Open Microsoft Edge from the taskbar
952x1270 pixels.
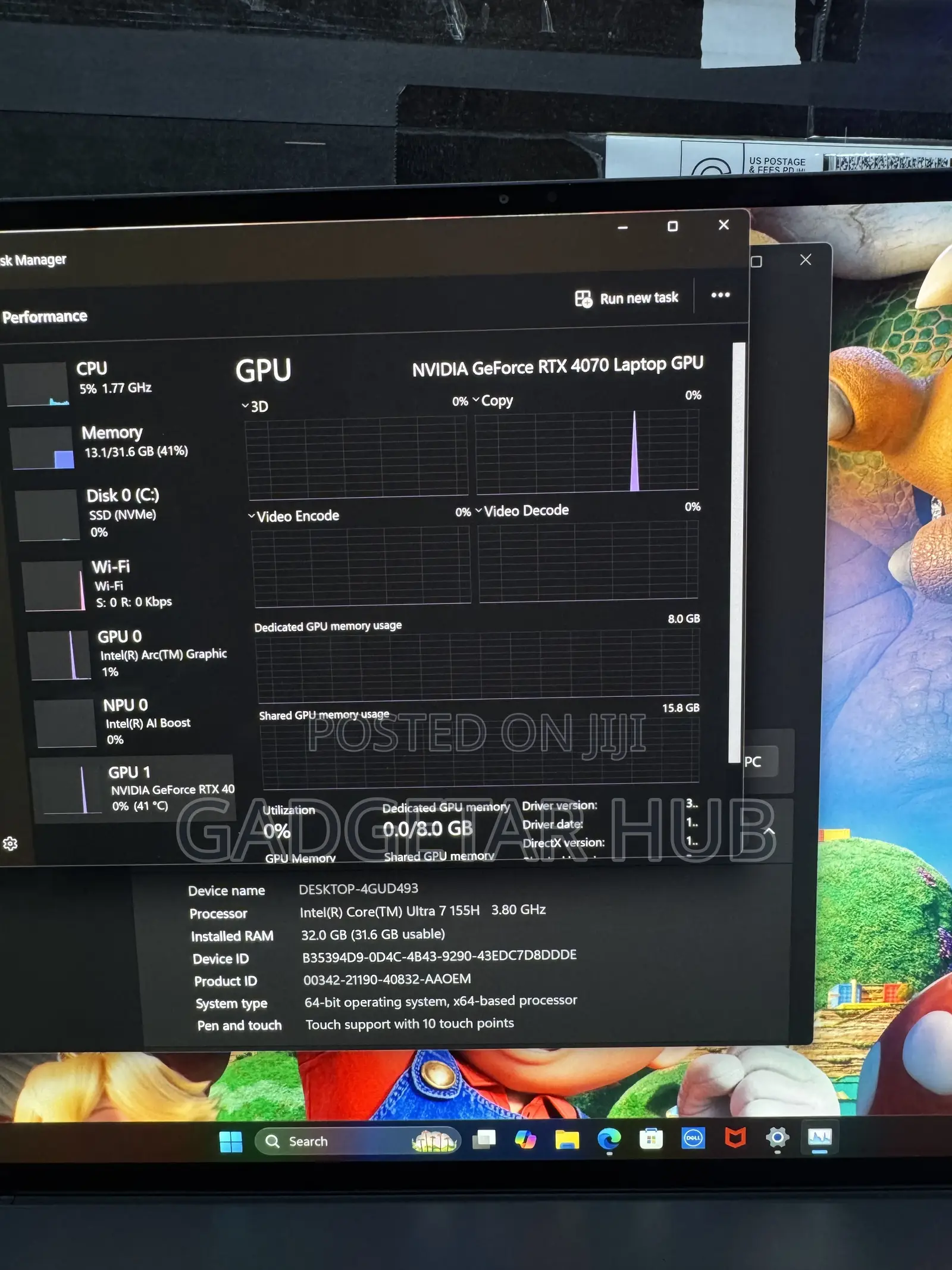point(609,1139)
